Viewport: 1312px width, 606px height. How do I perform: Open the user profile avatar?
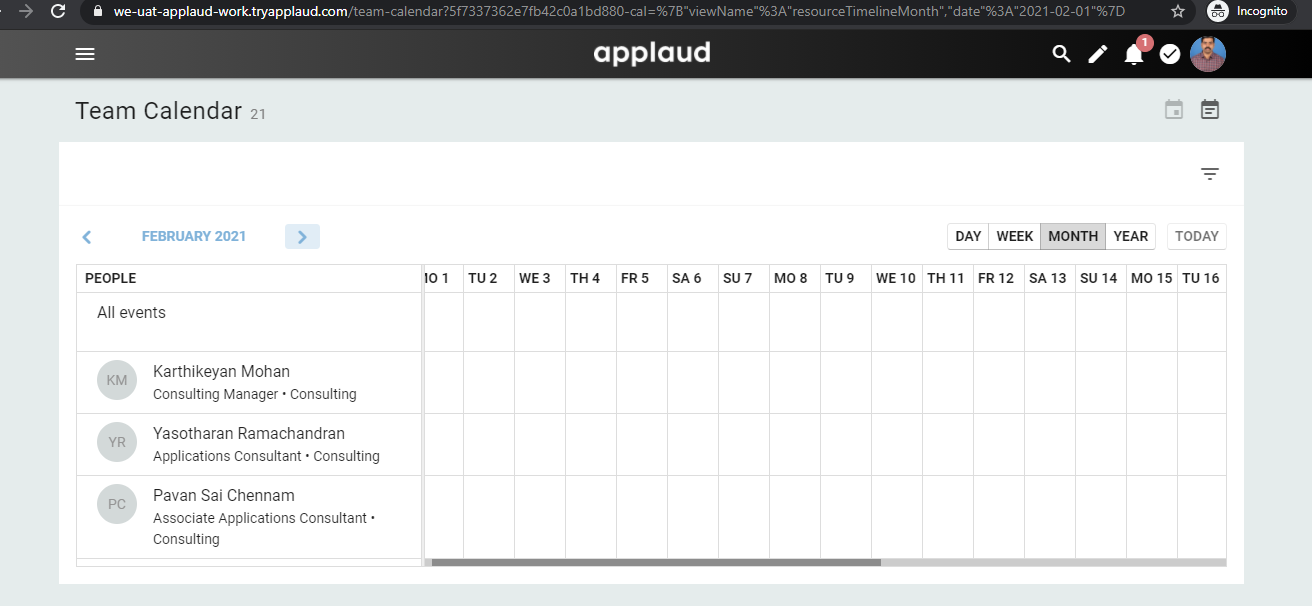(x=1208, y=54)
